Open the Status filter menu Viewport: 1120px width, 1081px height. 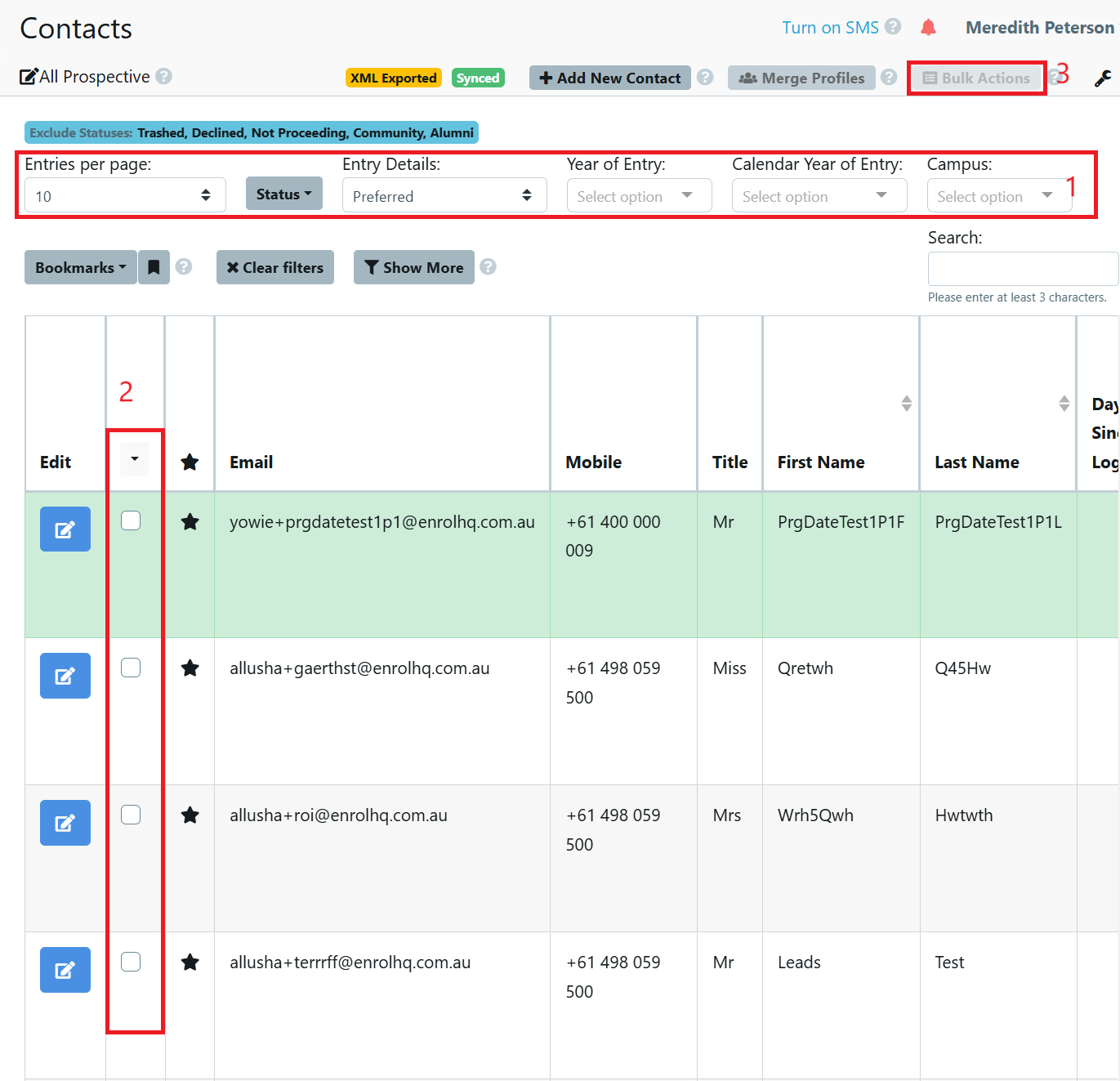[x=283, y=193]
